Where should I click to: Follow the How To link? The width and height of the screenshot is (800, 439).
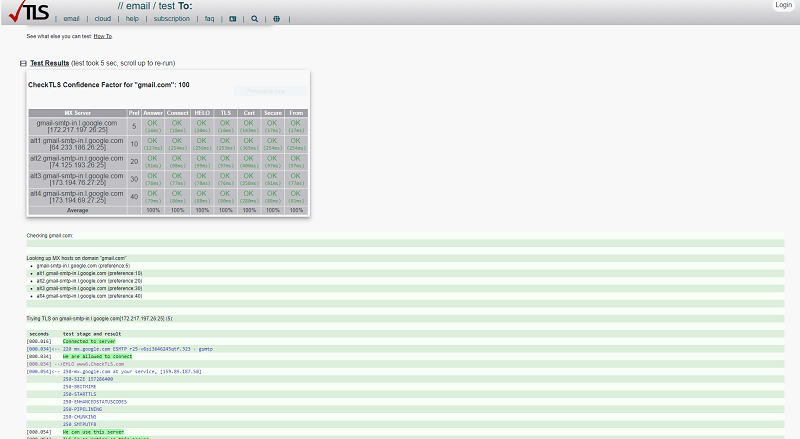[x=103, y=36]
